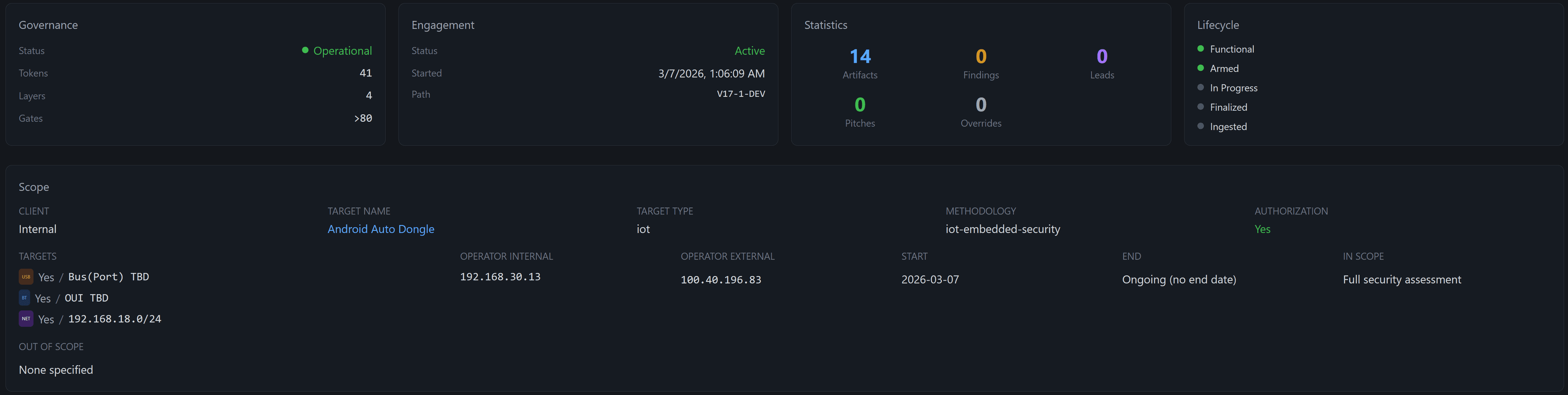
Task: Toggle the Bluetooth target's Yes setting
Action: [42, 298]
